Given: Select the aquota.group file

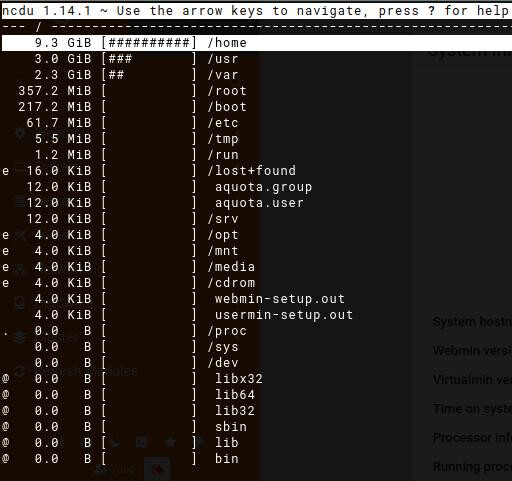Looking at the screenshot, I should (x=263, y=187).
